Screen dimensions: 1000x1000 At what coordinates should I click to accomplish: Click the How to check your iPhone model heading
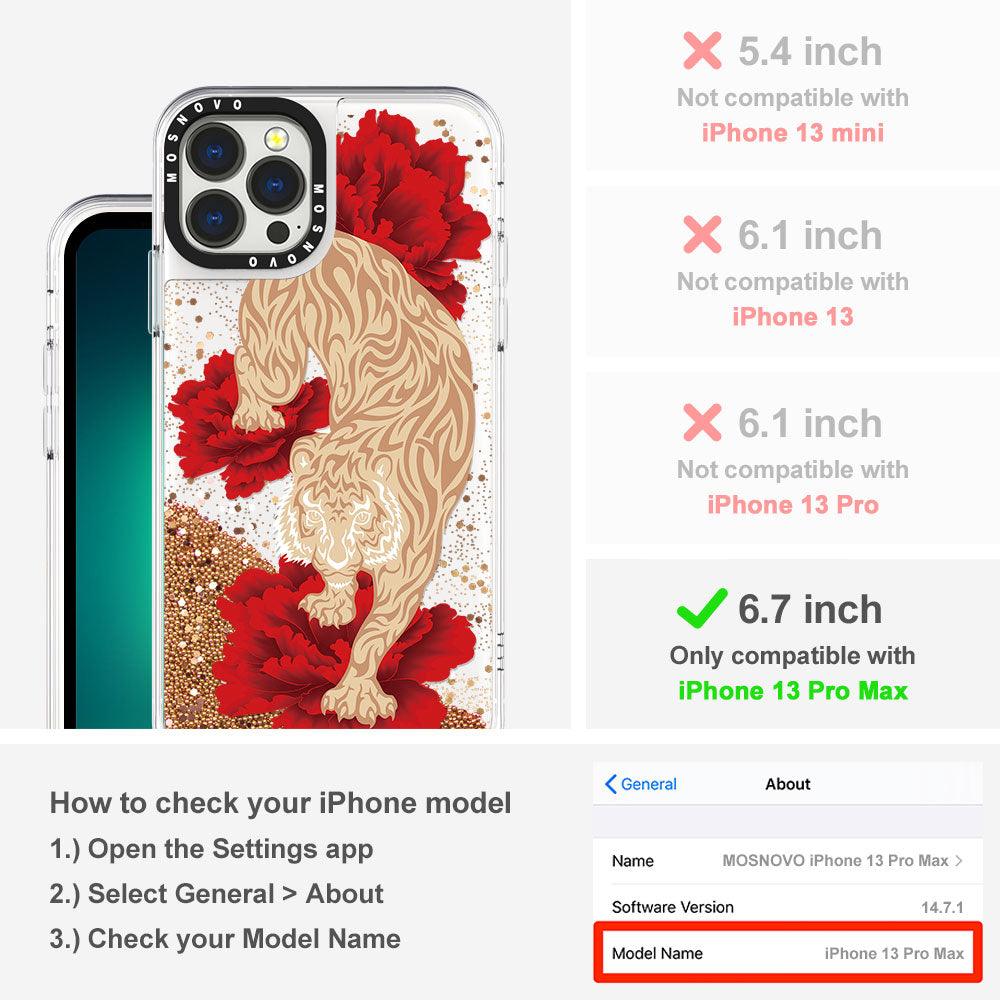pyautogui.click(x=281, y=803)
